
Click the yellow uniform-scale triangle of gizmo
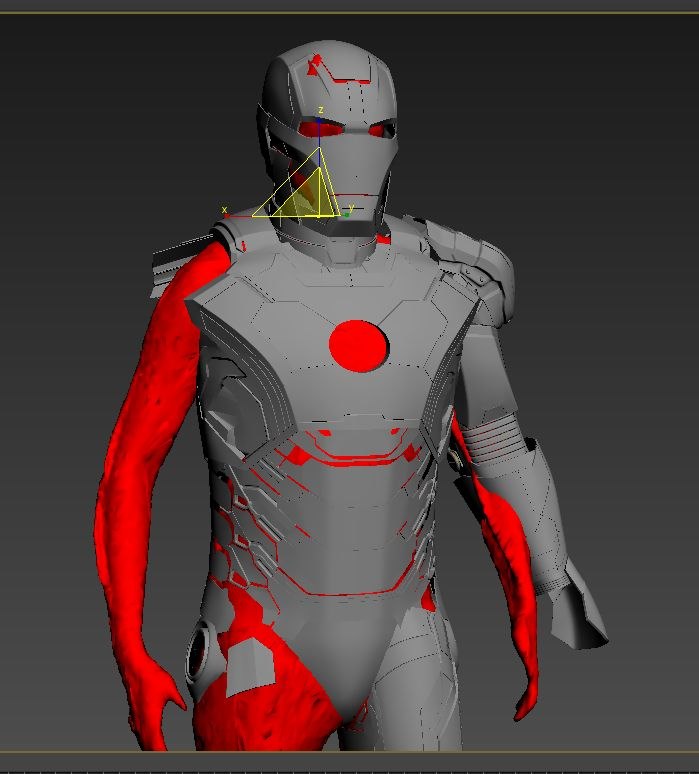coord(308,199)
